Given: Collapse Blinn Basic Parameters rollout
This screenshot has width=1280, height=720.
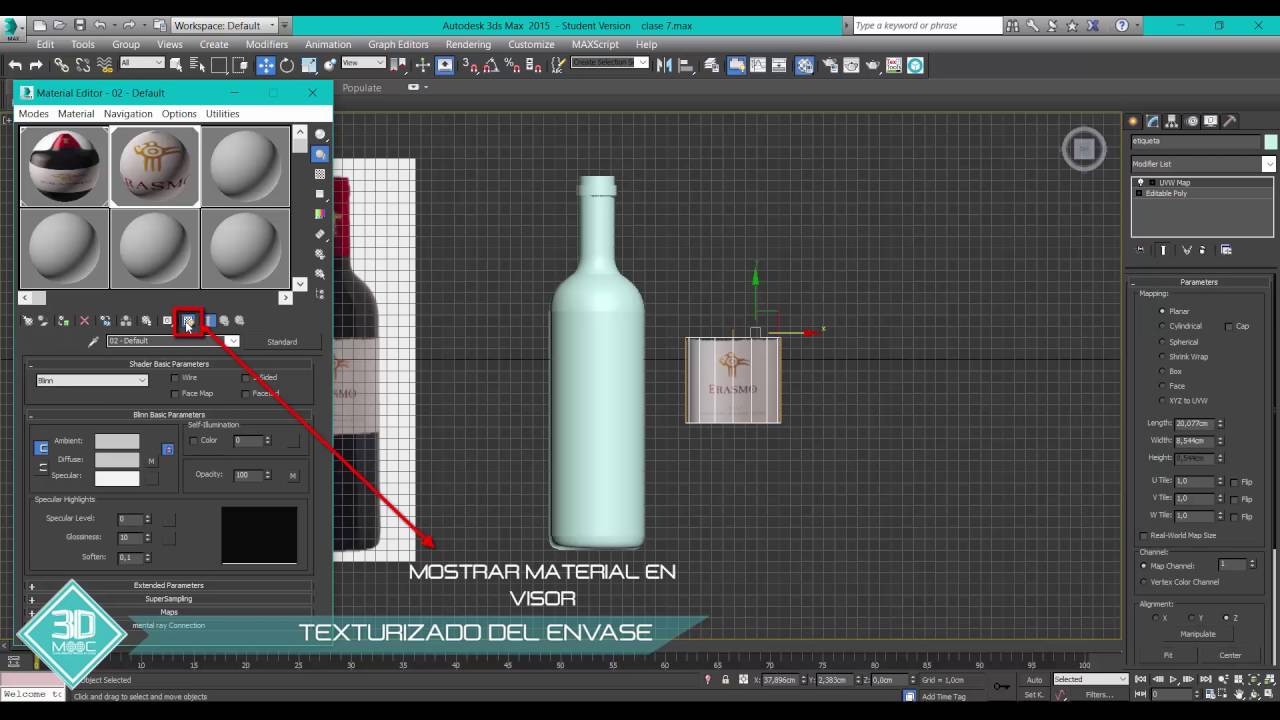Looking at the screenshot, I should (168, 415).
